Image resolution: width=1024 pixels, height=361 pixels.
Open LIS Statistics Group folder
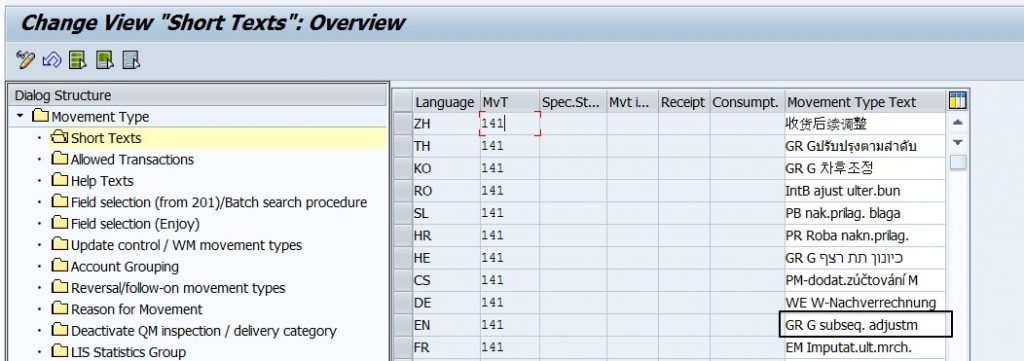(119, 352)
